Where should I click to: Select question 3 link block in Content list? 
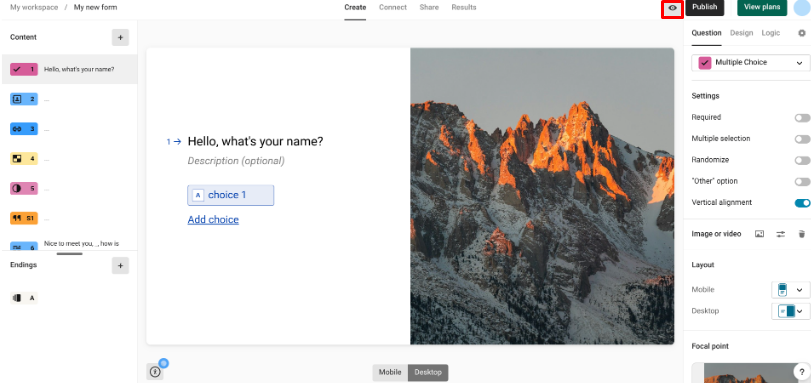pos(24,129)
